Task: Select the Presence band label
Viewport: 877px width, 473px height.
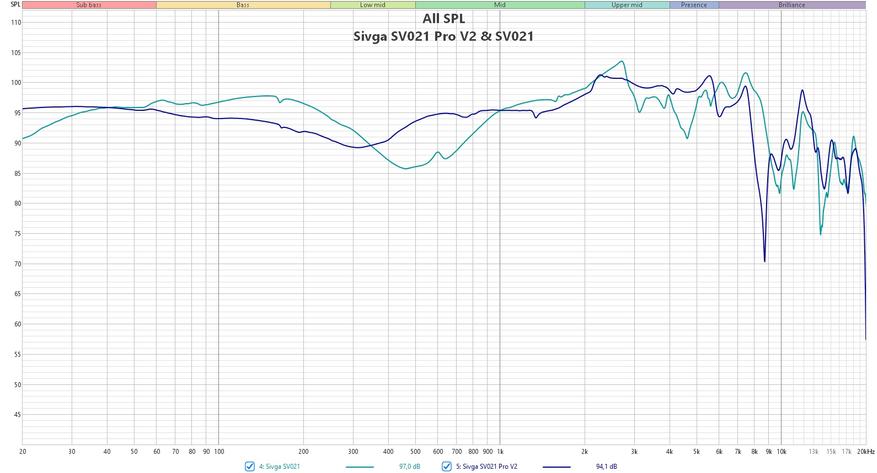Action: point(694,5)
